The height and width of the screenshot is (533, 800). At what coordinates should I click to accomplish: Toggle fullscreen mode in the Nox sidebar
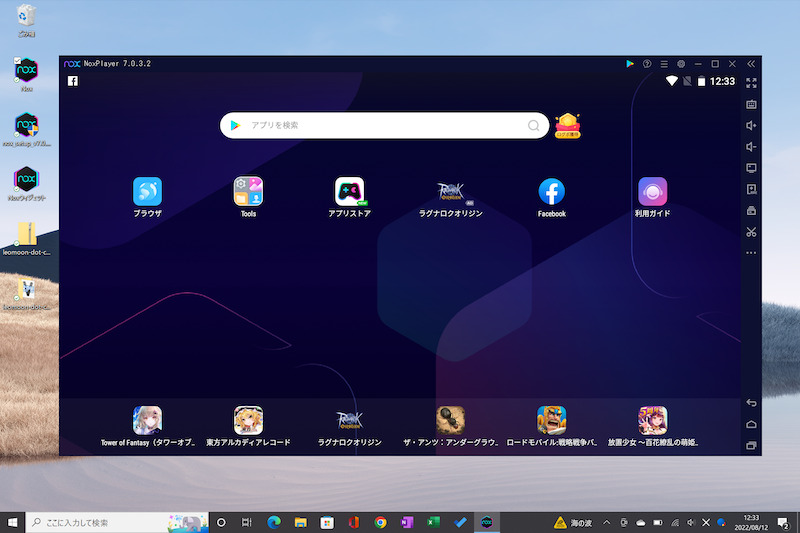click(751, 82)
